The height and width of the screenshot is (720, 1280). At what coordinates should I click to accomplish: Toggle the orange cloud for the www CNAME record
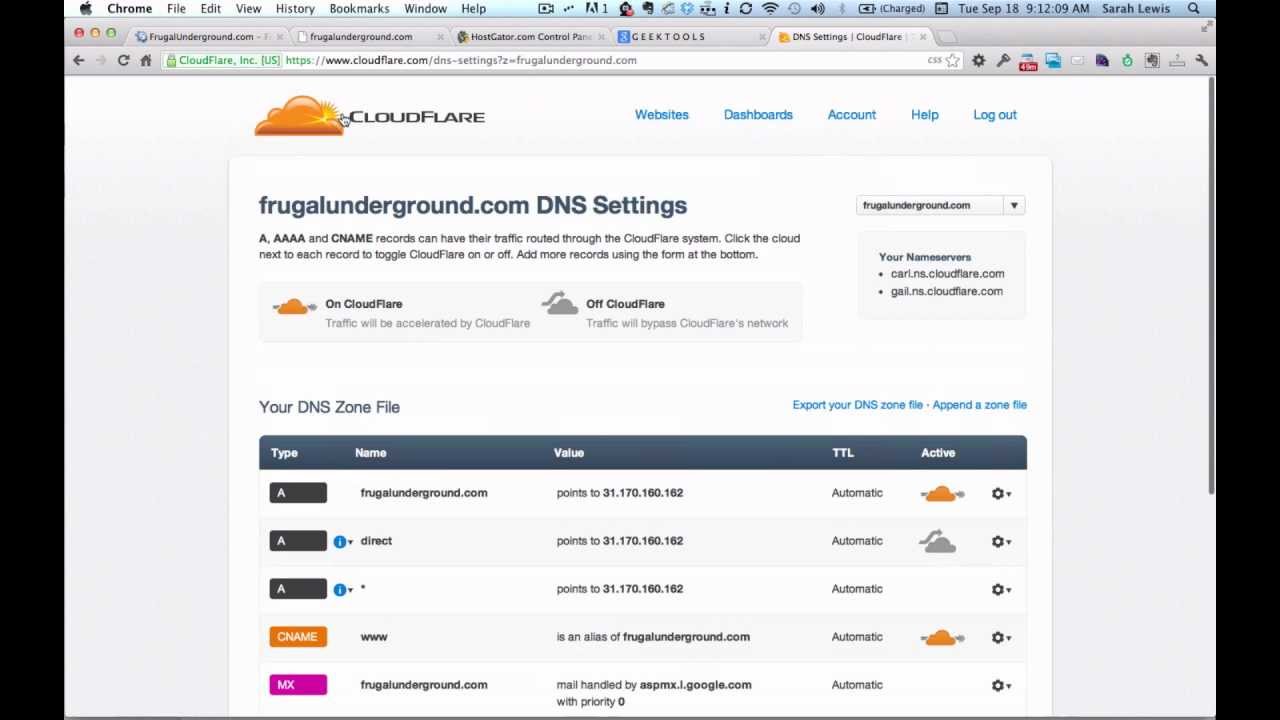point(942,637)
